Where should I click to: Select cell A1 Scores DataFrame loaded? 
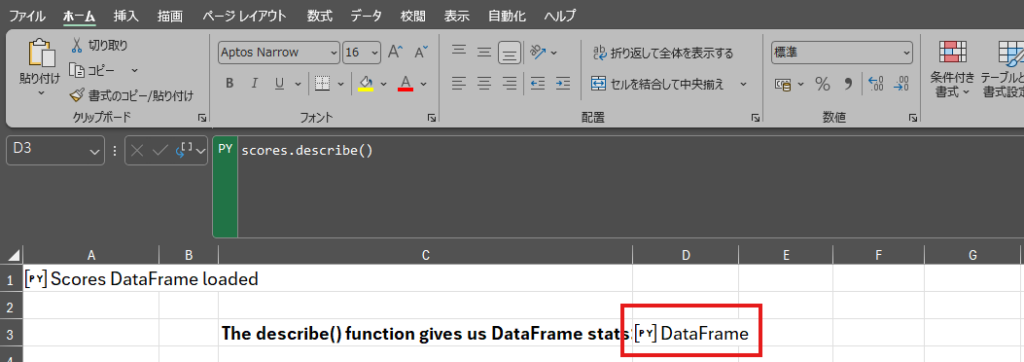click(x=91, y=279)
